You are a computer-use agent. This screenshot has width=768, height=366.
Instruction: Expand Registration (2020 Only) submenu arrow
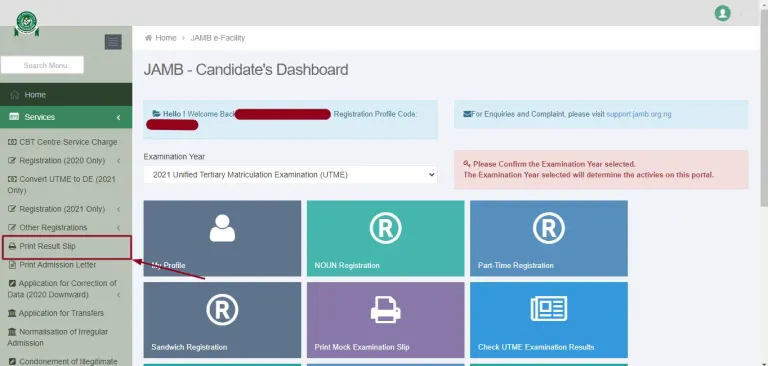[119, 161]
